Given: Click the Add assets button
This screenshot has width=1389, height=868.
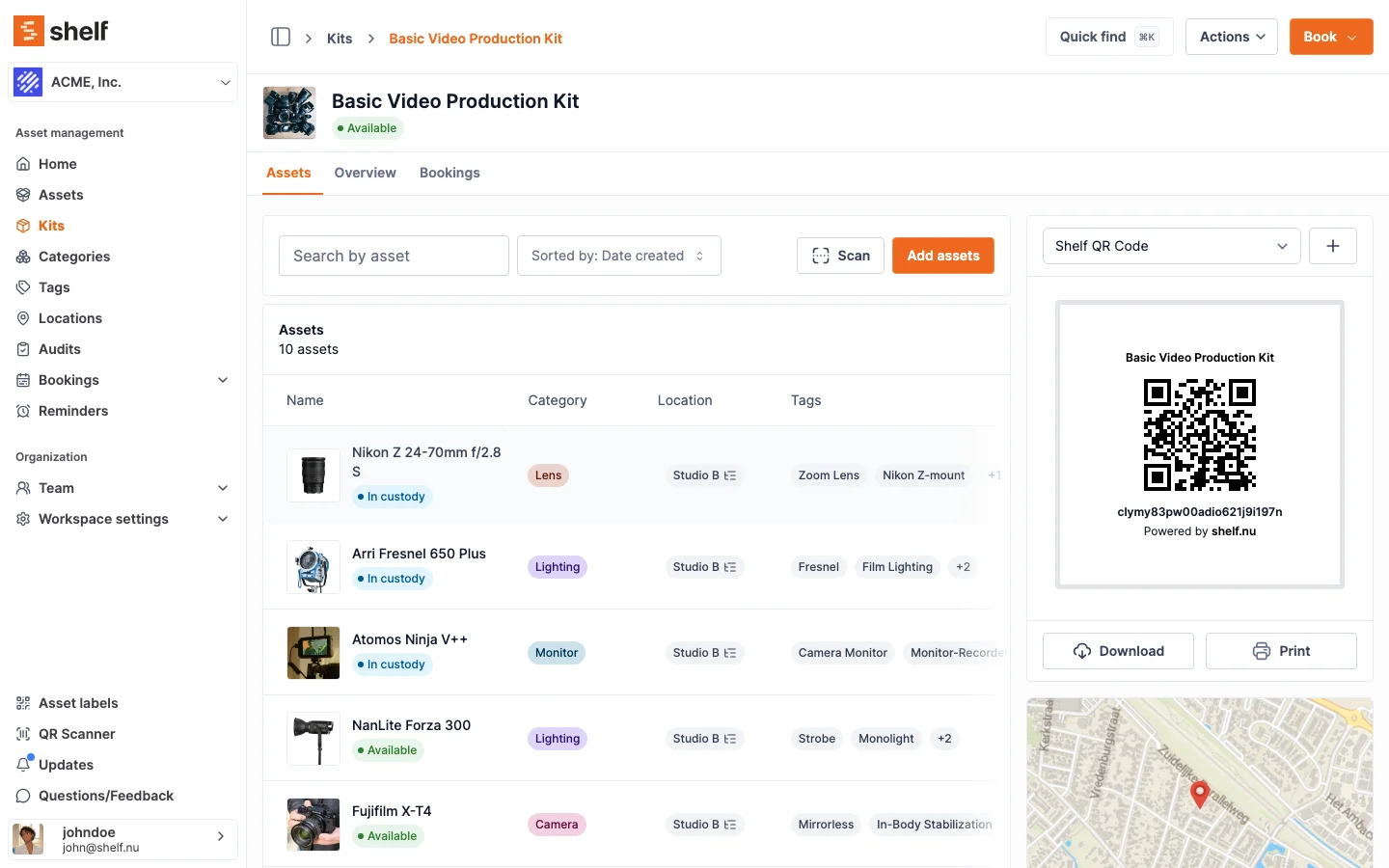Looking at the screenshot, I should pos(942,256).
